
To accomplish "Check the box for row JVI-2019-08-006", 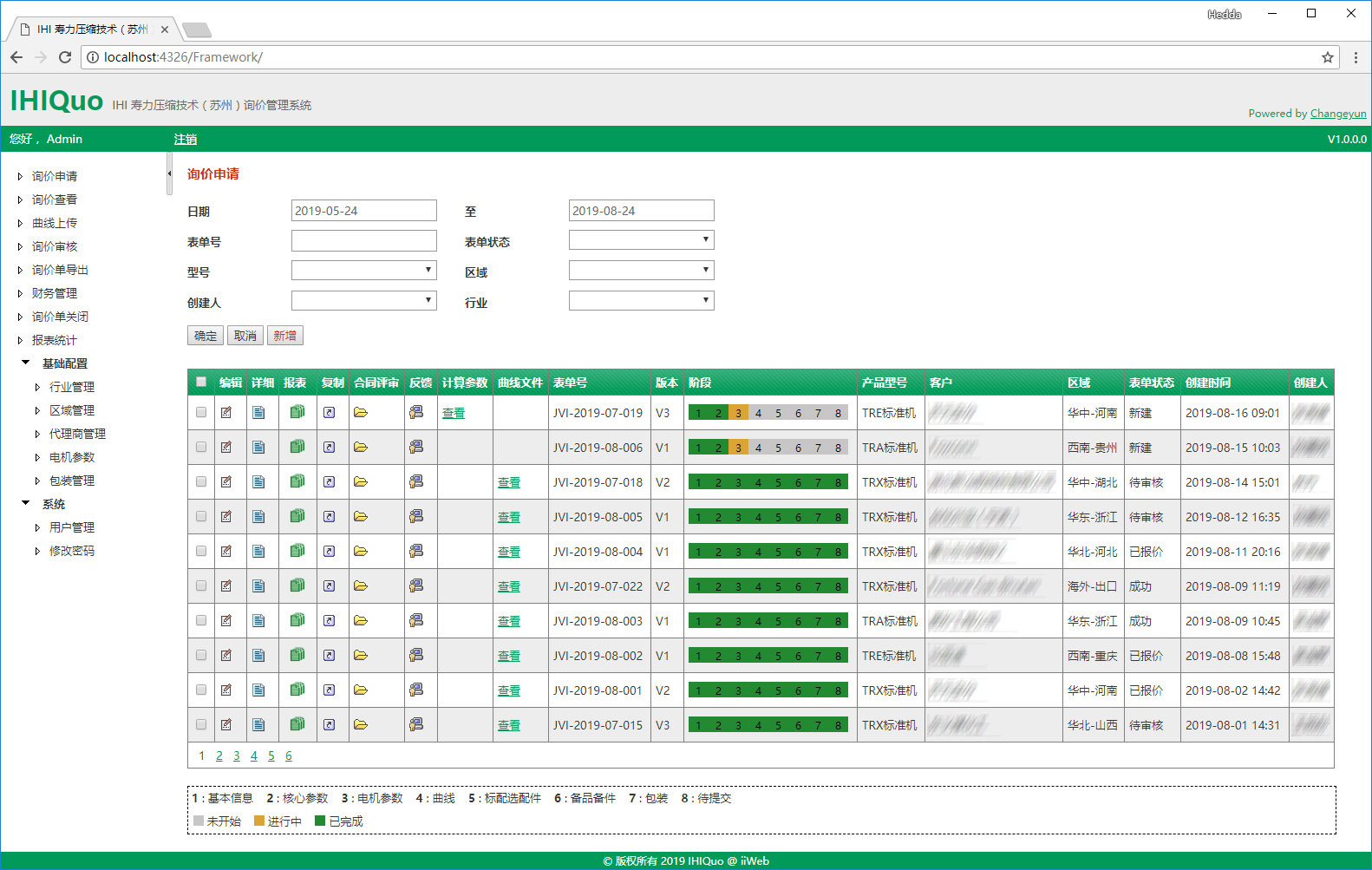I will pos(201,448).
